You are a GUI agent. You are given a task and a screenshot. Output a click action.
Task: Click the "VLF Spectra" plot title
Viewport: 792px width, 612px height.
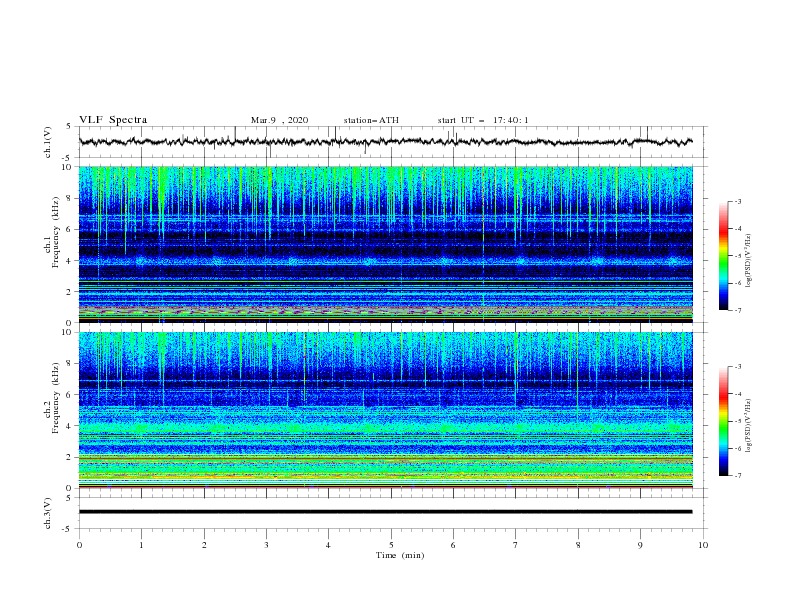point(113,120)
